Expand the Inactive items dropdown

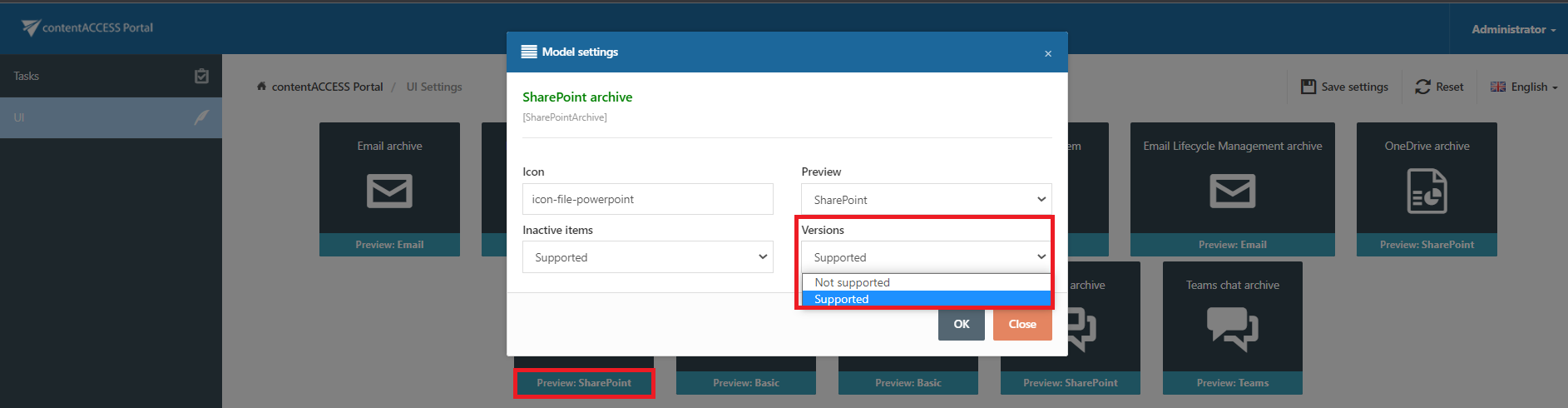tap(647, 257)
